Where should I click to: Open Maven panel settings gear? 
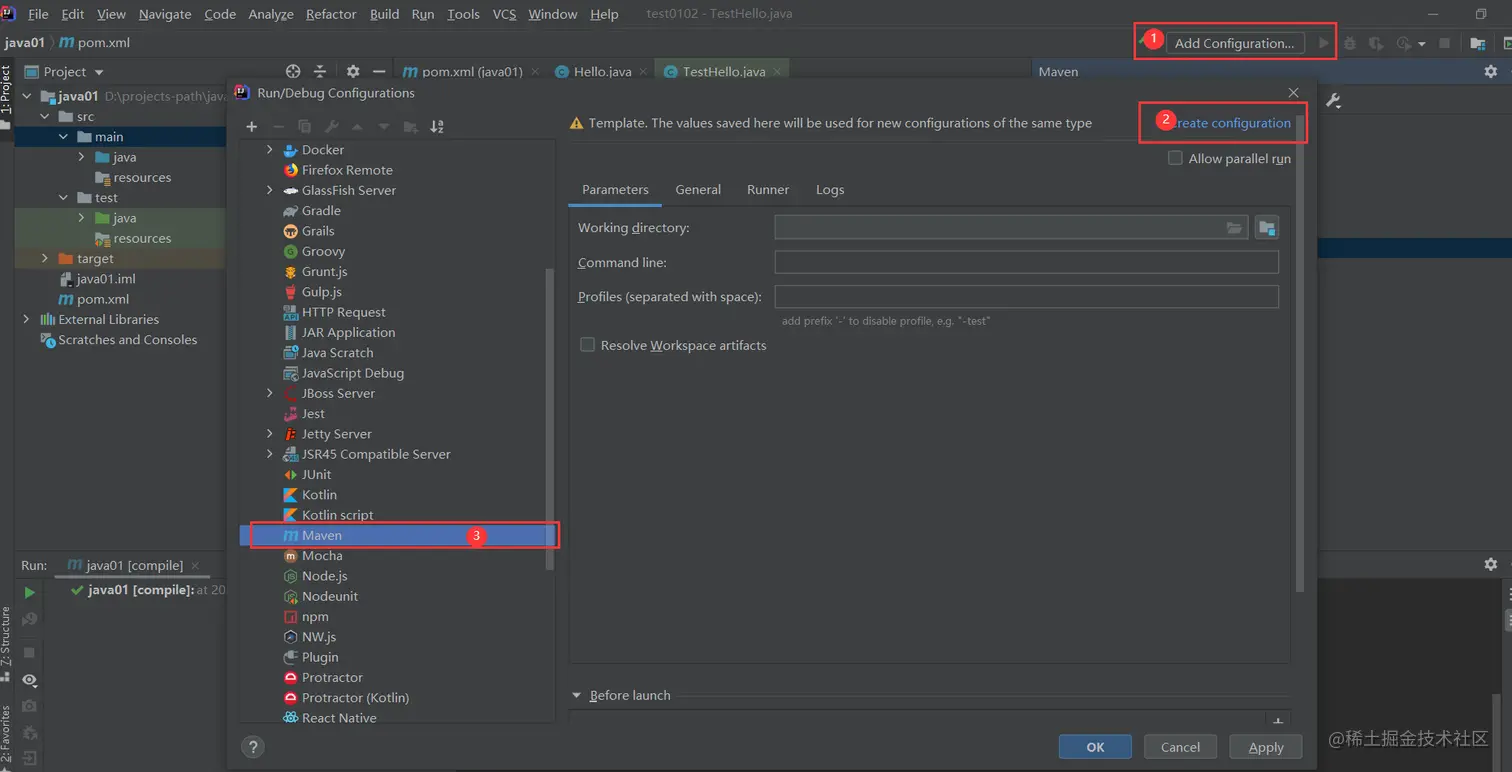(x=1491, y=72)
